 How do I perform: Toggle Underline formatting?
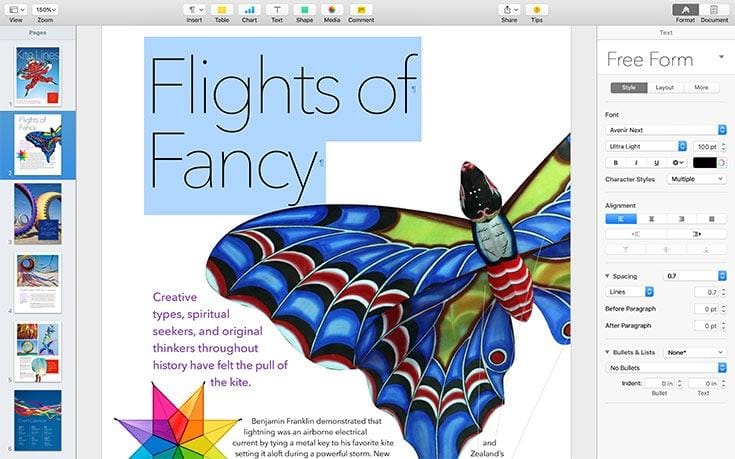pyautogui.click(x=656, y=163)
